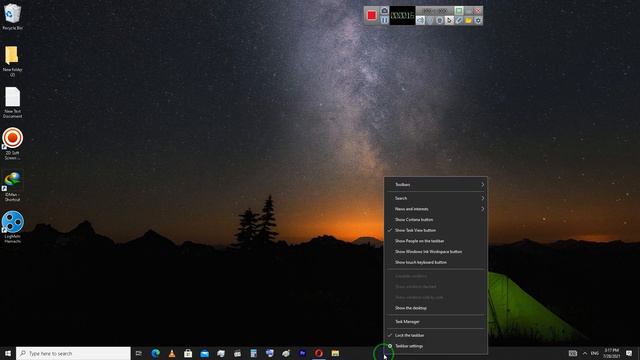This screenshot has height=360, width=640.
Task: Select the LogiMolo desktop icon
Action: point(12,227)
